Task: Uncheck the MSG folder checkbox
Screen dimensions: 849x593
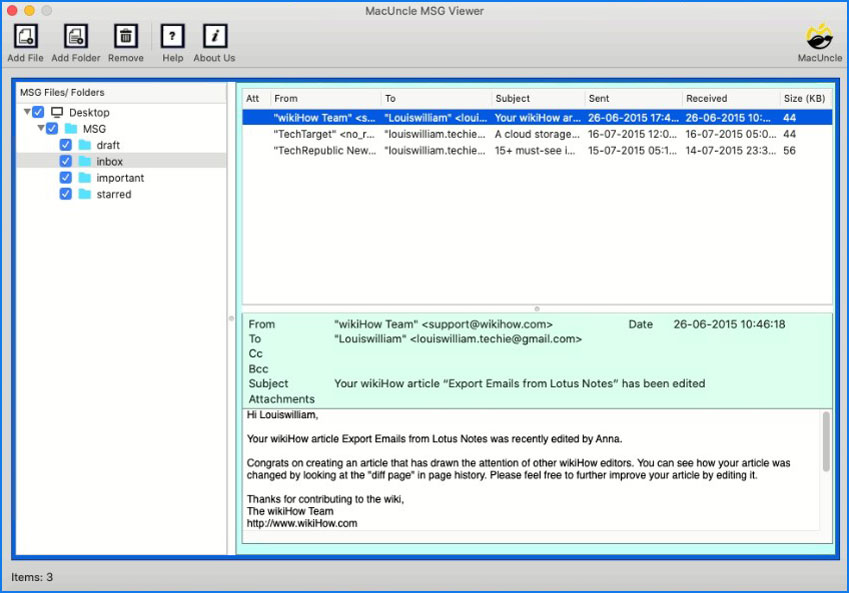Action: point(52,129)
